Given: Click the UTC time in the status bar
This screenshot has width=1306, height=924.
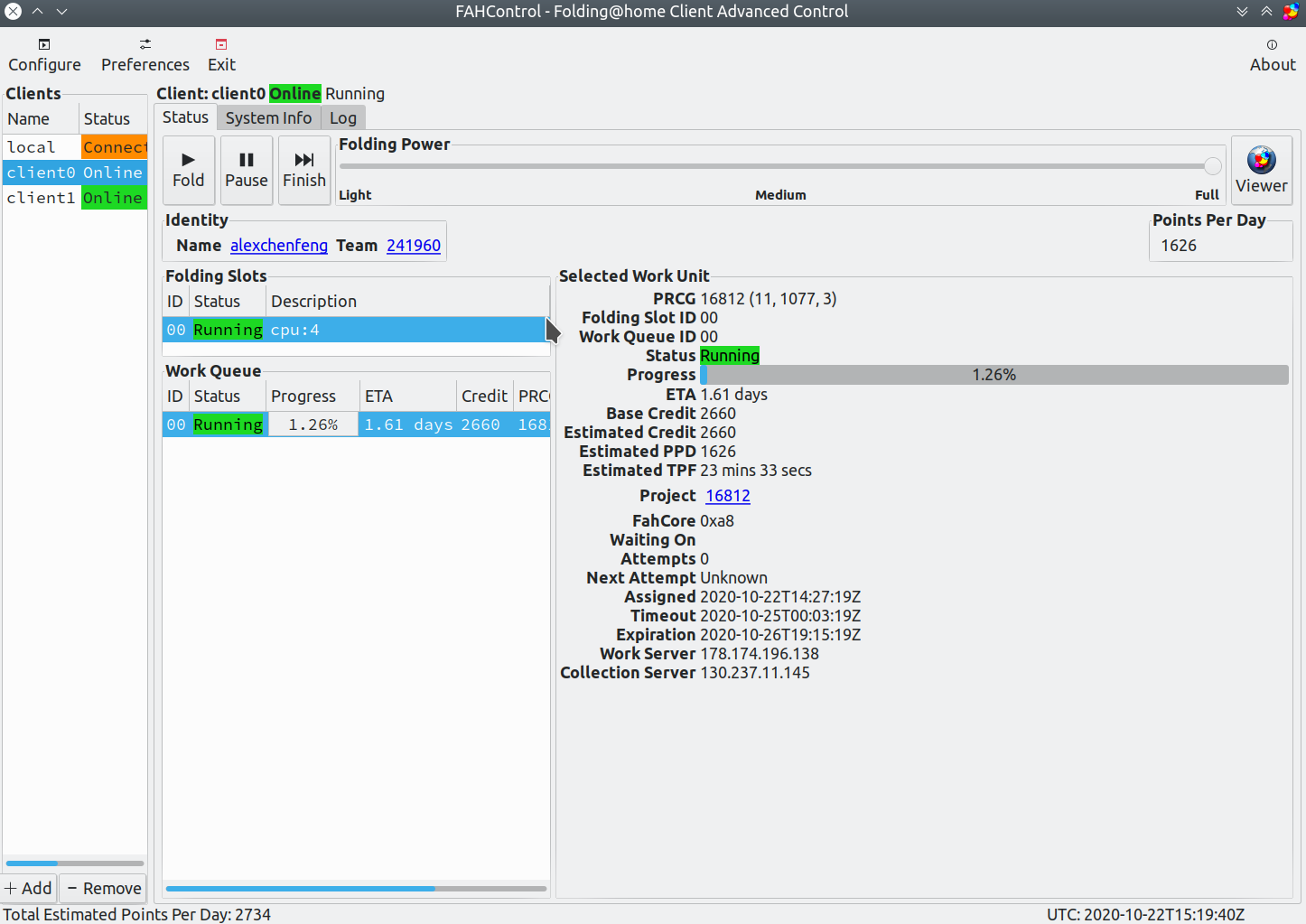Looking at the screenshot, I should pyautogui.click(x=1145, y=914).
